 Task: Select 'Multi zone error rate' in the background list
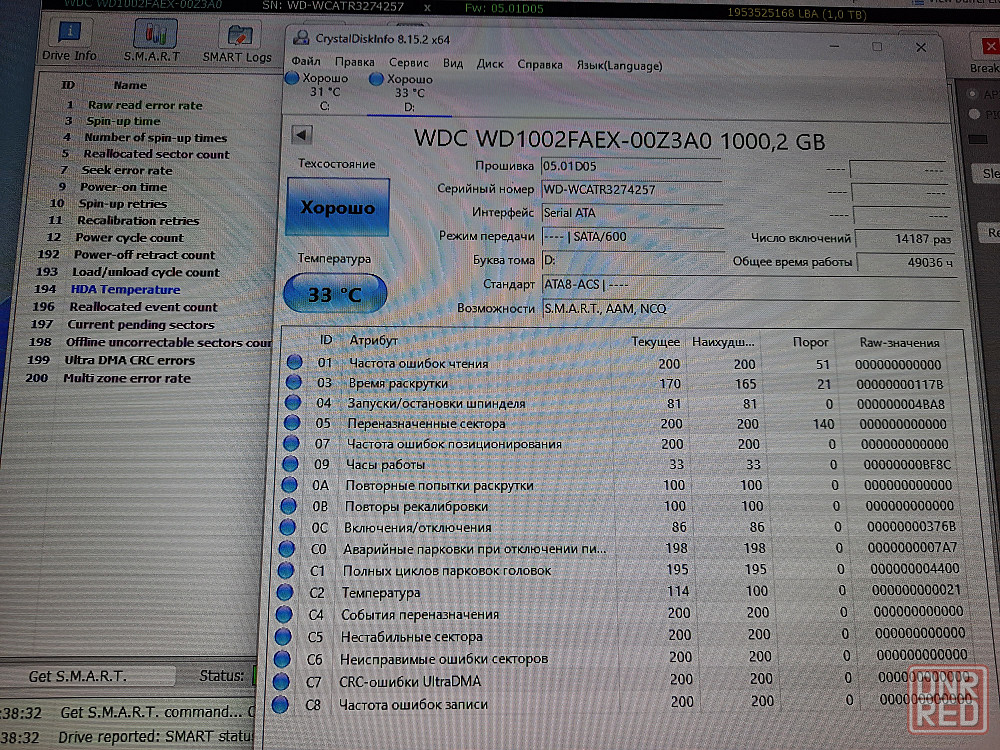(126, 378)
